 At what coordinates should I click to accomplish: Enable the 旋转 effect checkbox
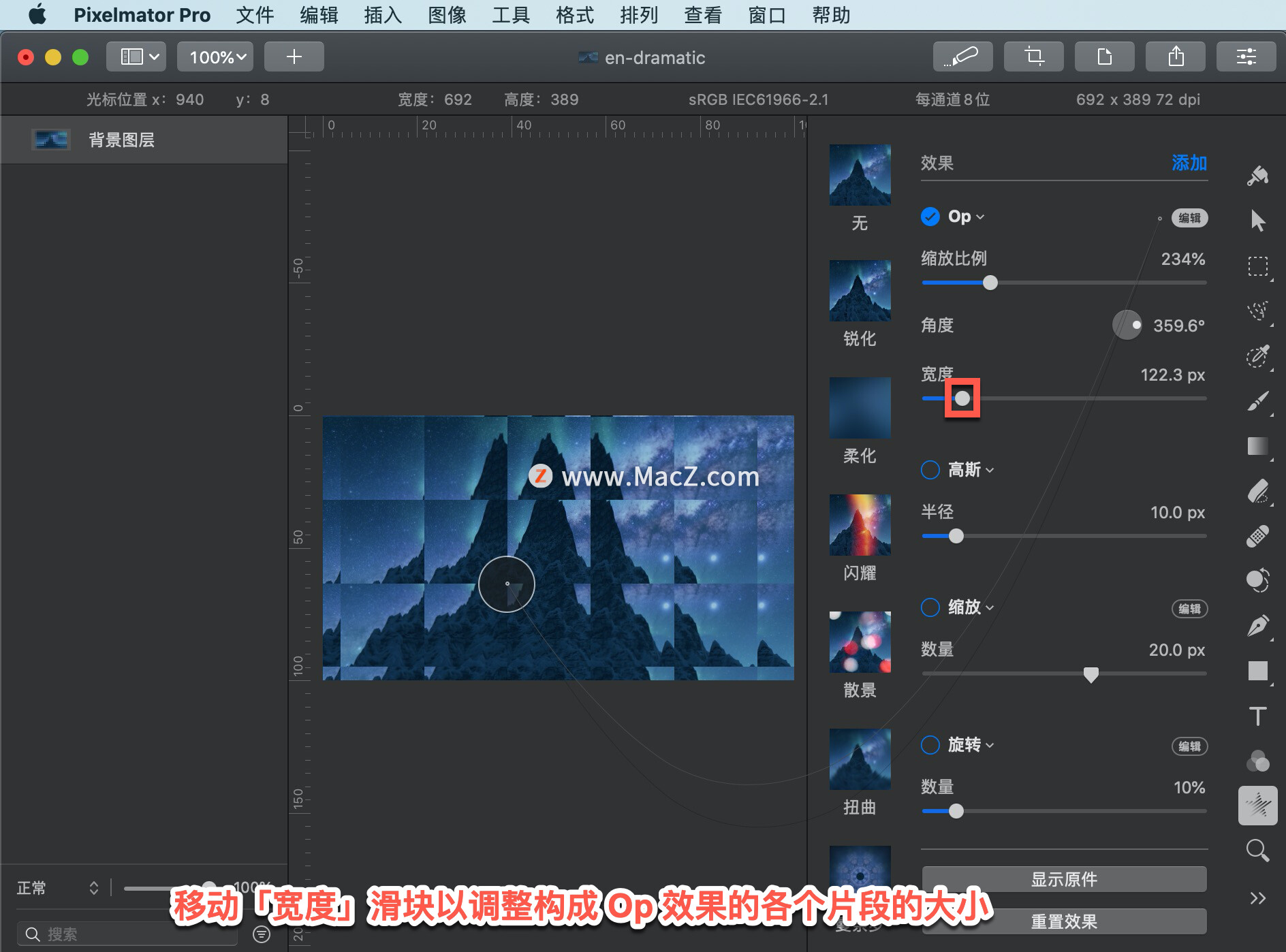coord(930,745)
